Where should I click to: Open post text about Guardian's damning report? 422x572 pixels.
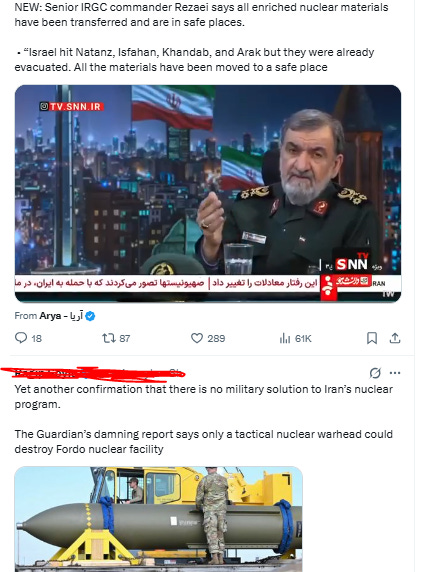point(204,441)
